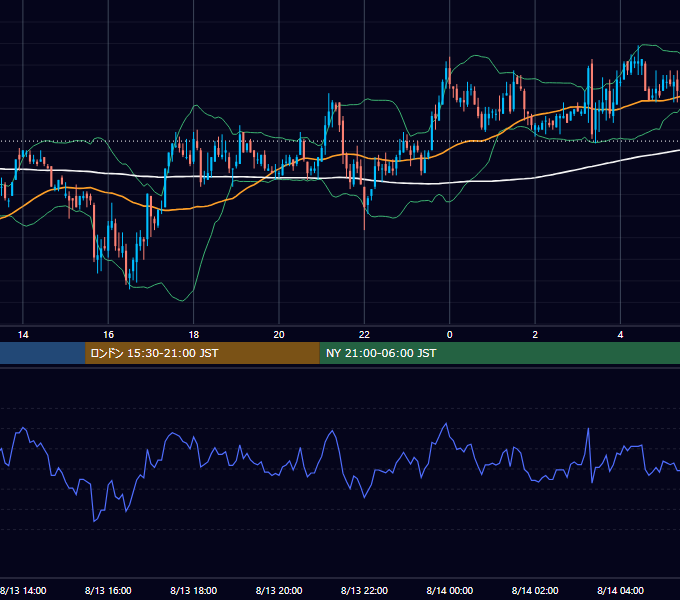Viewport: 680px width, 600px height.
Task: Click hour label 18 on price chart axis
Action: [194, 335]
